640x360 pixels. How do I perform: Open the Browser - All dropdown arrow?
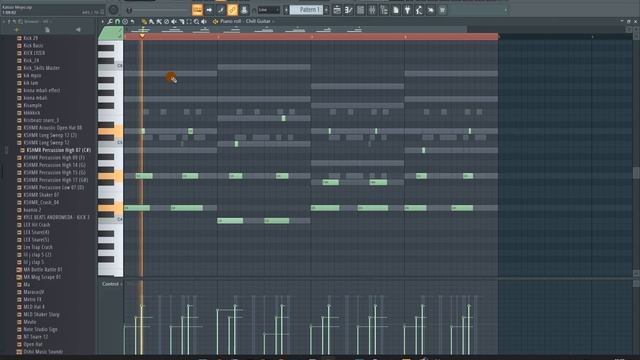[51, 21]
